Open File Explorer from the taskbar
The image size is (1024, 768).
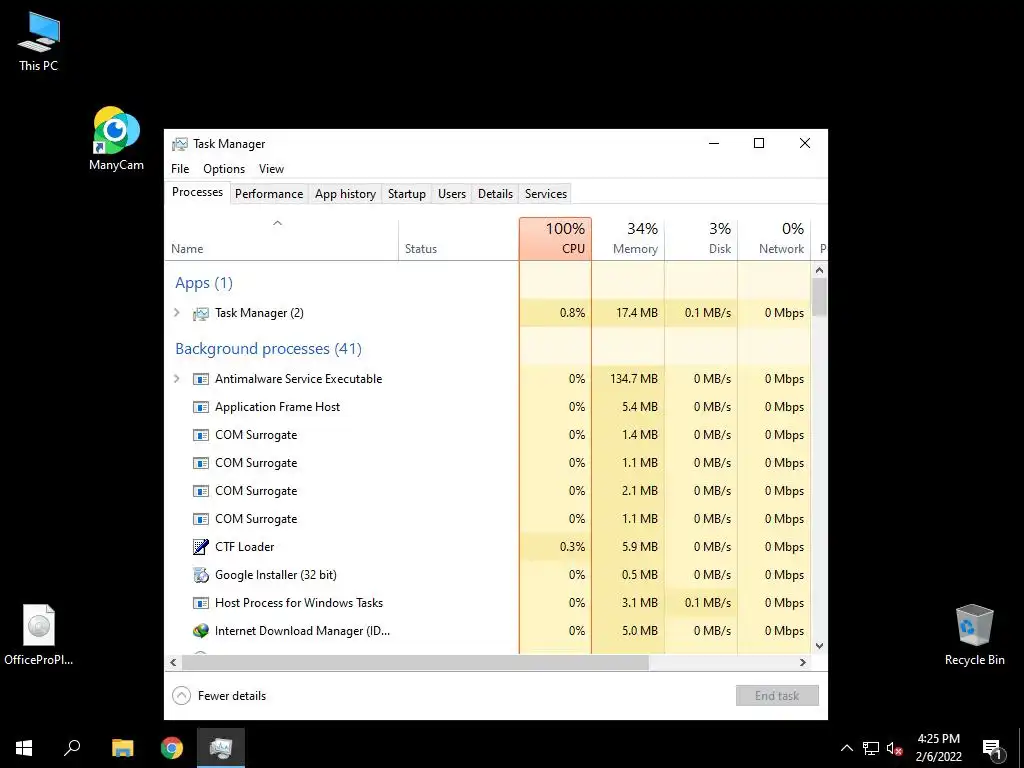click(122, 748)
